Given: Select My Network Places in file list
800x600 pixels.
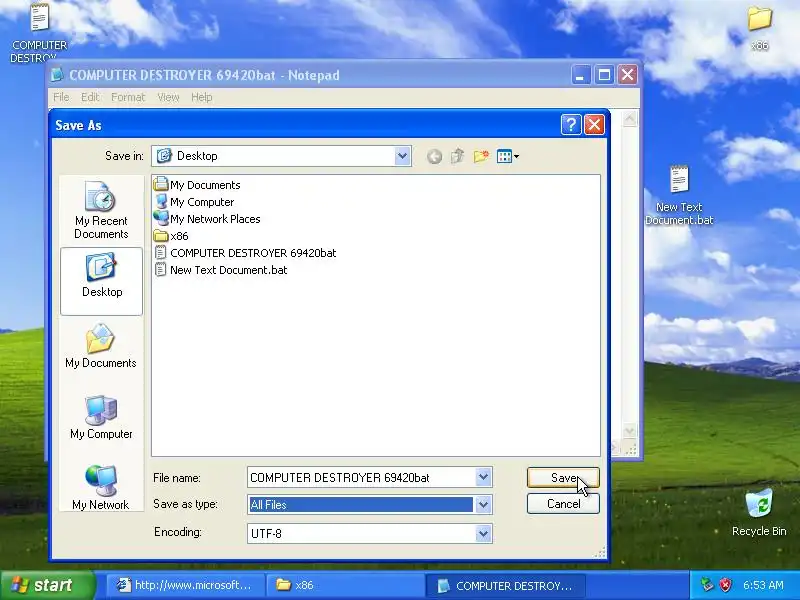Looking at the screenshot, I should coord(207,219).
